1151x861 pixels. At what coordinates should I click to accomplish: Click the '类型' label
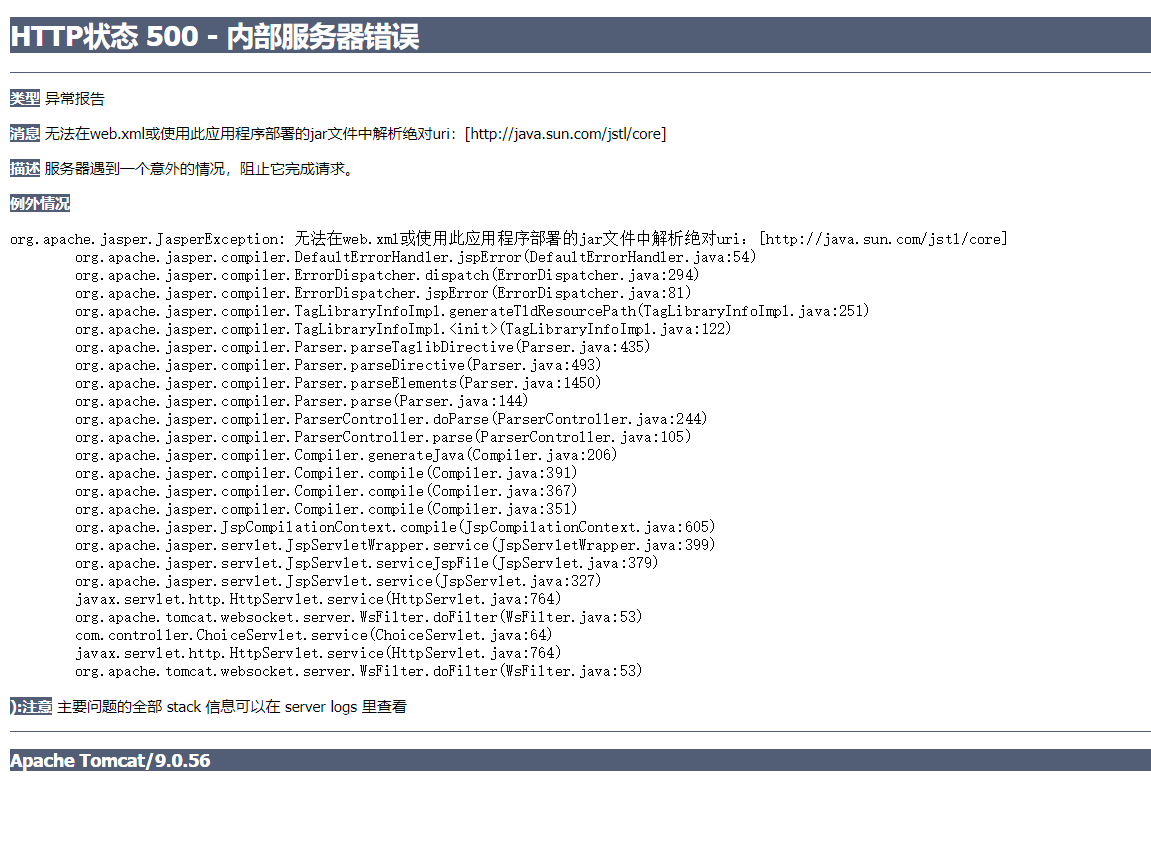click(x=25, y=98)
